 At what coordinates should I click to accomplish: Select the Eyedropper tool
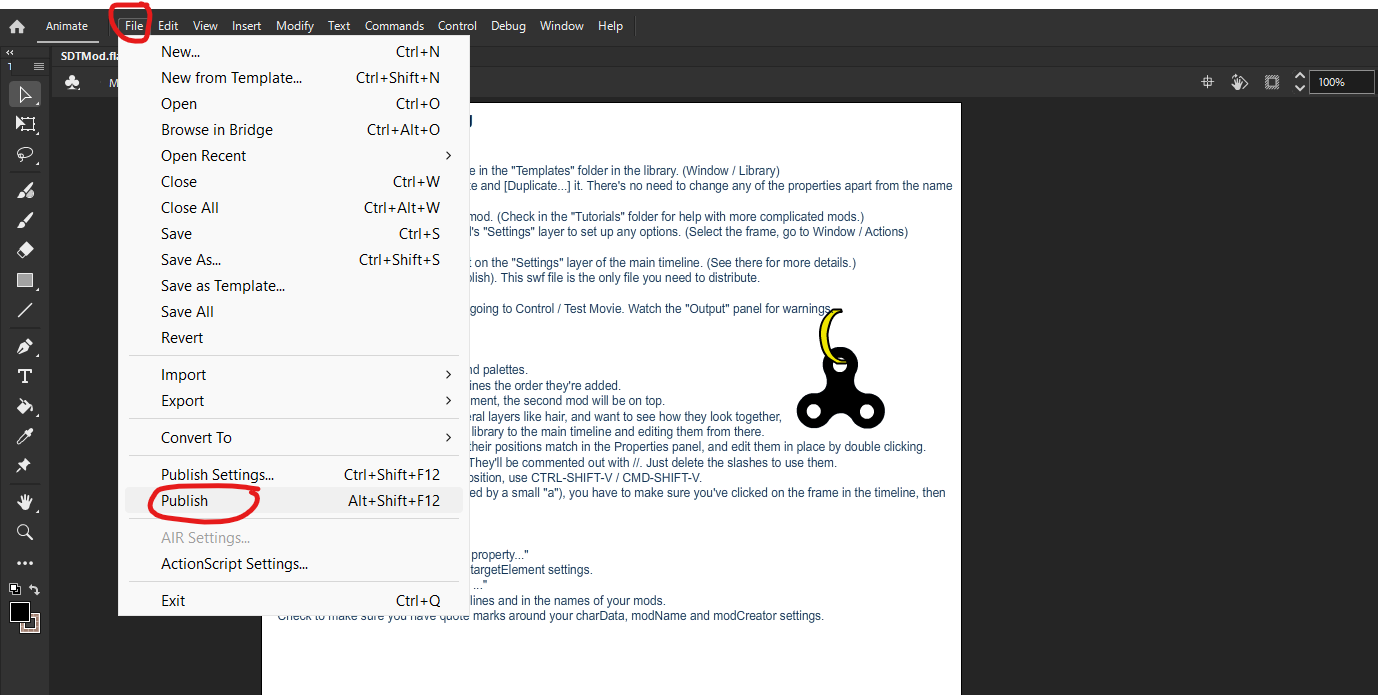tap(25, 436)
